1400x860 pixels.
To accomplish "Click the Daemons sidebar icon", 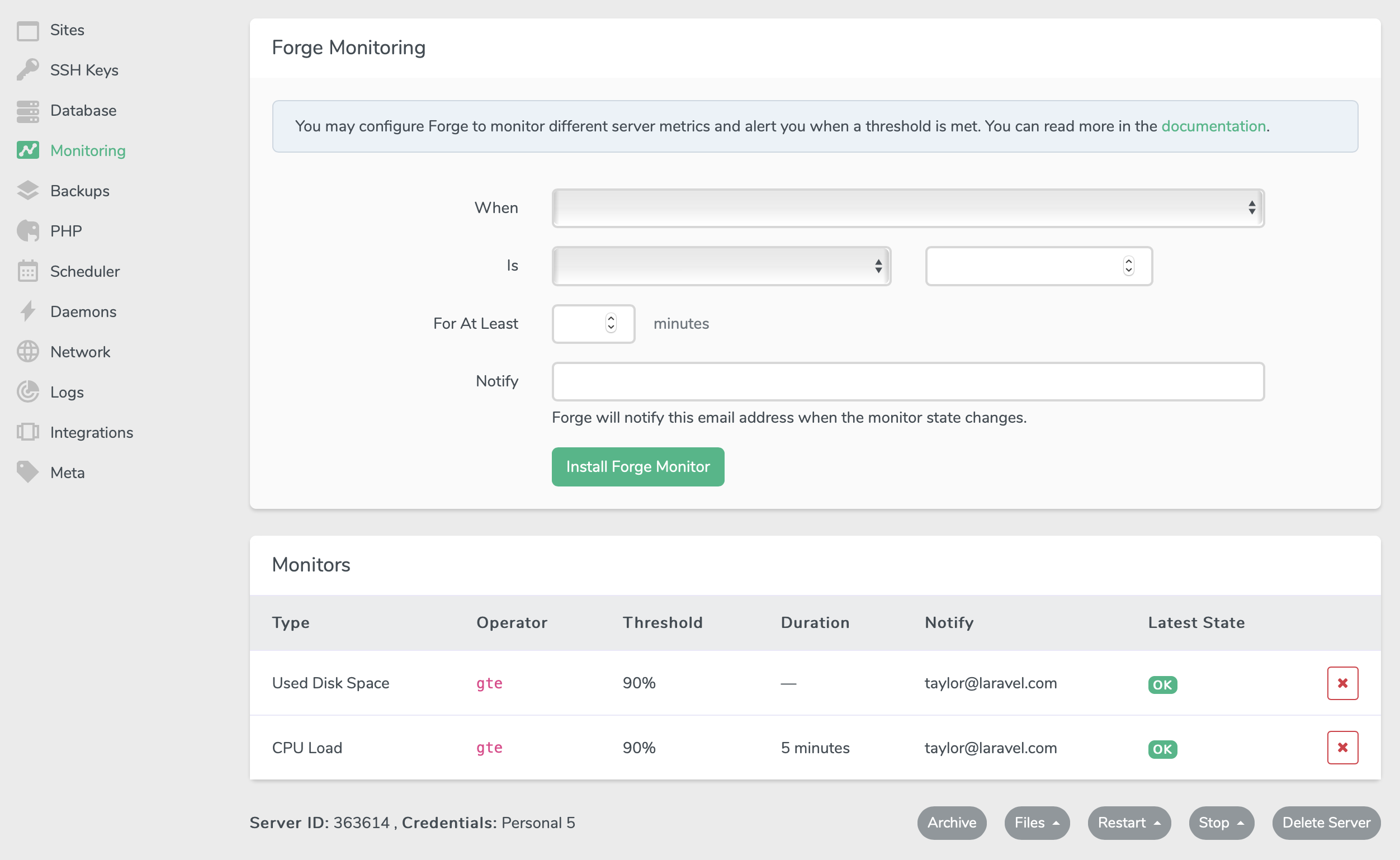I will coord(28,311).
